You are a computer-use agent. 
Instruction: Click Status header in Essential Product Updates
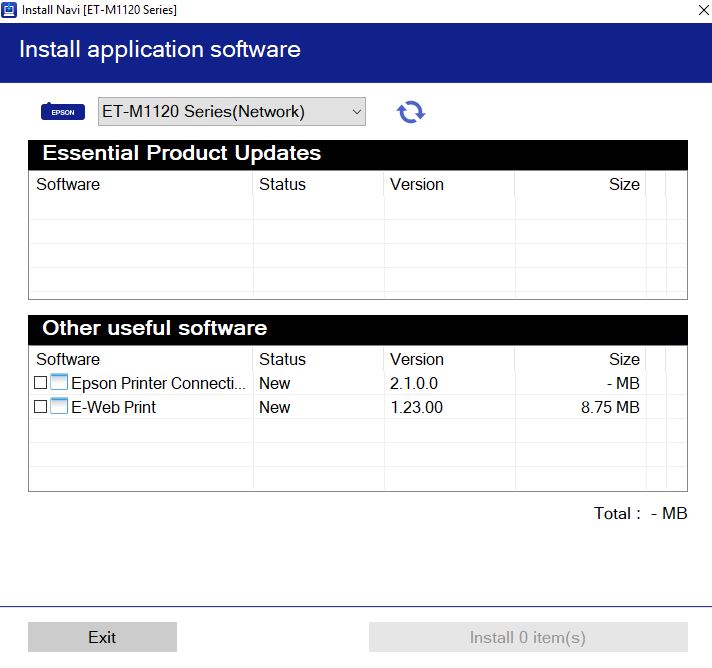(x=282, y=184)
